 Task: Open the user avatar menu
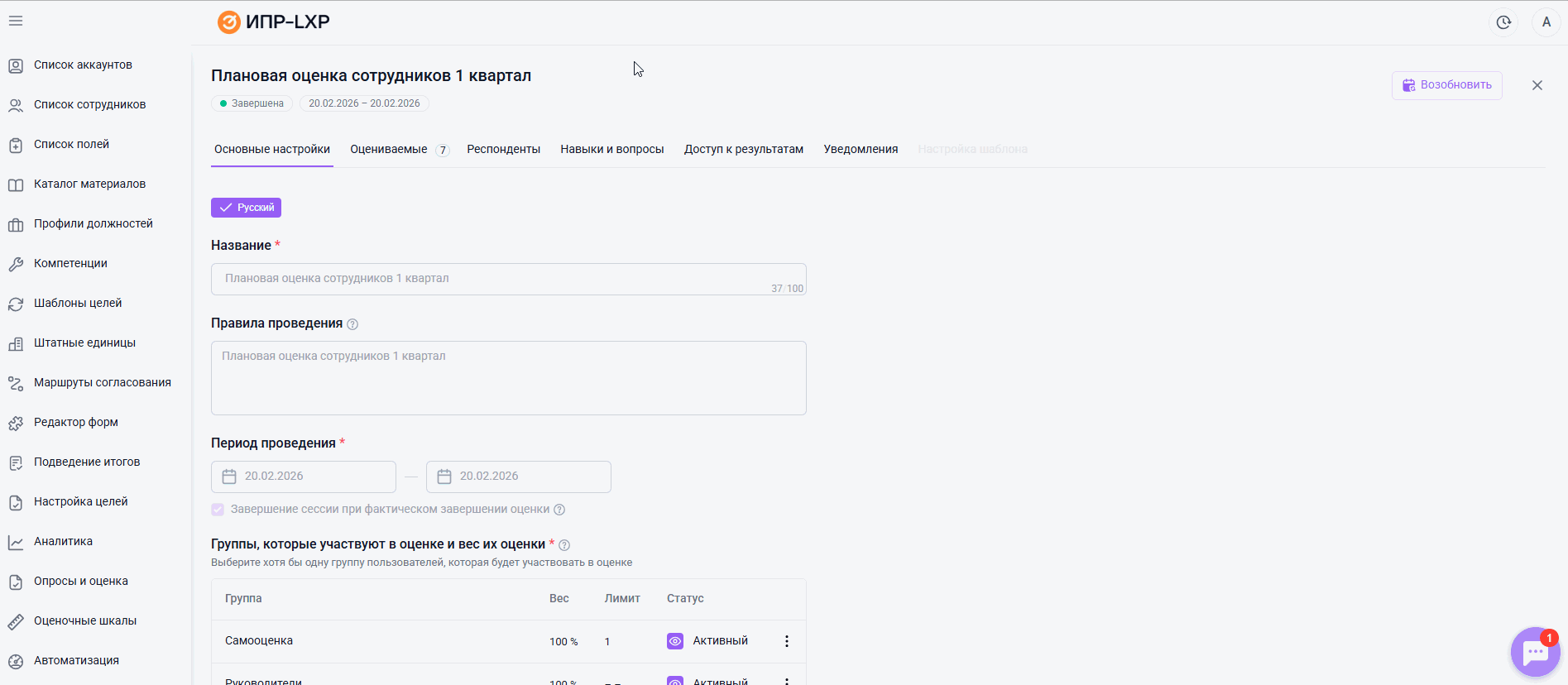tap(1546, 22)
